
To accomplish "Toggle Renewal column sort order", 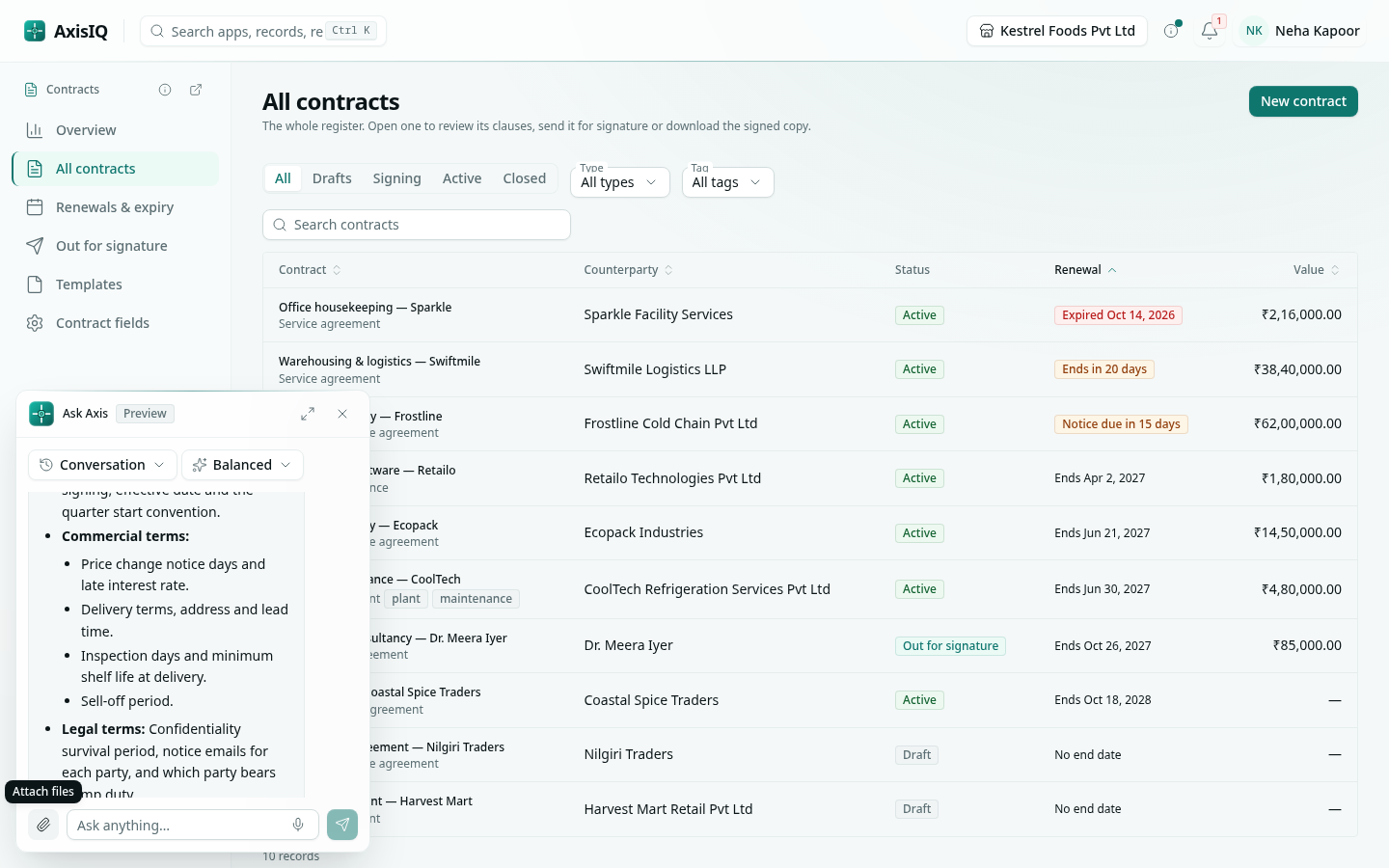I will 1085,270.
